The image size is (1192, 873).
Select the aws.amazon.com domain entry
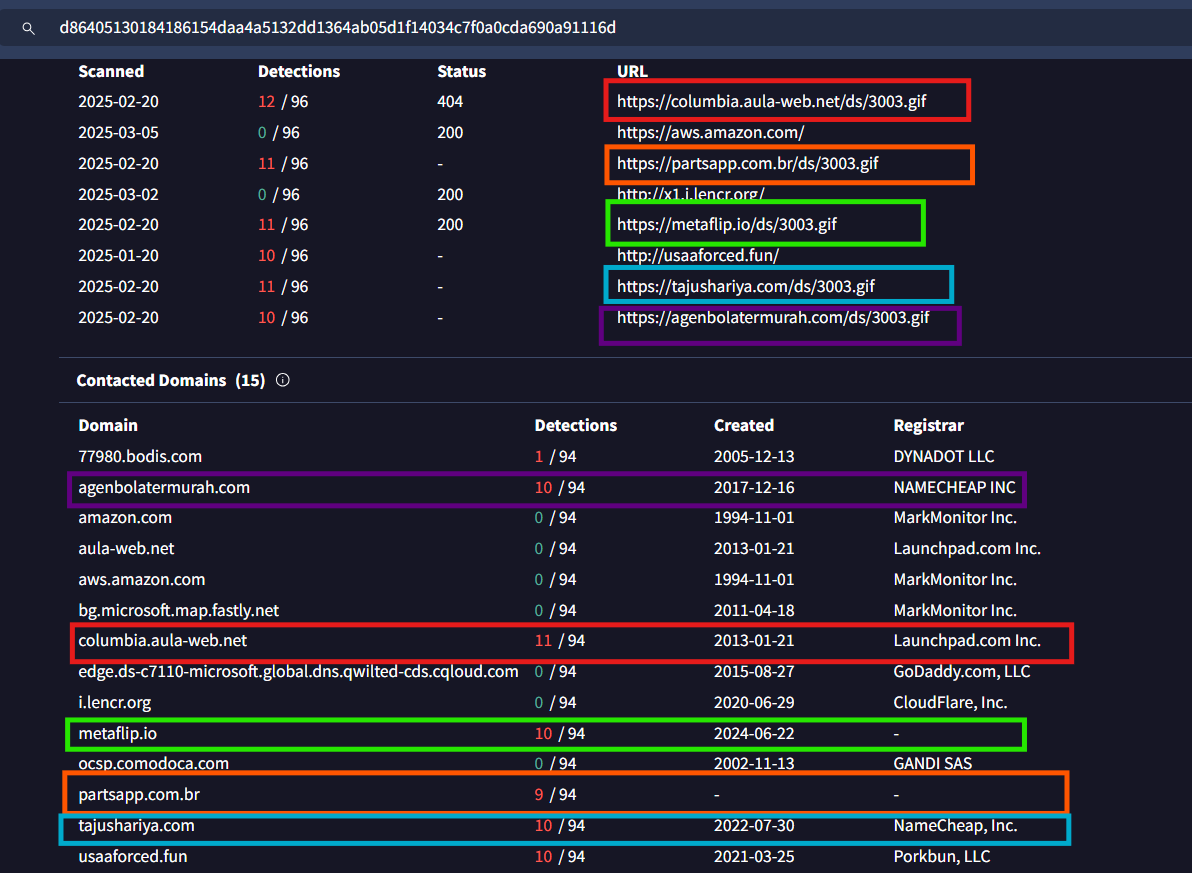[x=141, y=579]
